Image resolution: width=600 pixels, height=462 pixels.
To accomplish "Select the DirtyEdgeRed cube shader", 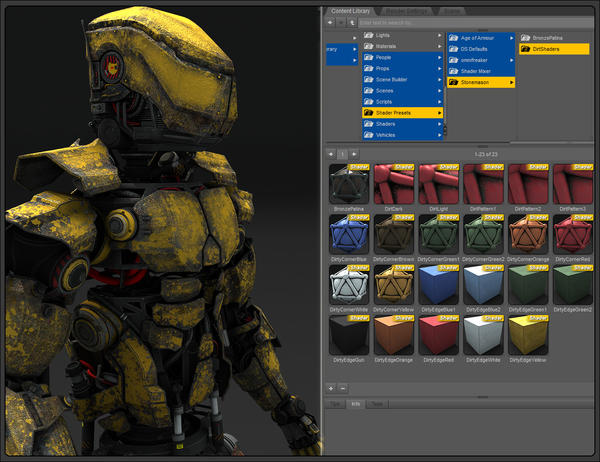I will pyautogui.click(x=439, y=335).
